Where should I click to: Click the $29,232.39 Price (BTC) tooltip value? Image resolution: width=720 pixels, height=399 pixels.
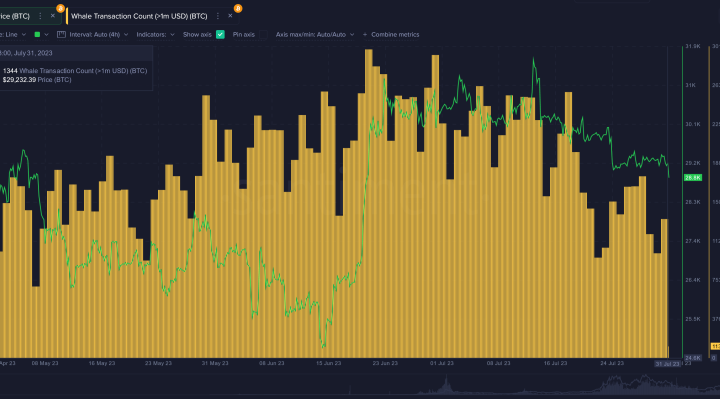coord(37,80)
